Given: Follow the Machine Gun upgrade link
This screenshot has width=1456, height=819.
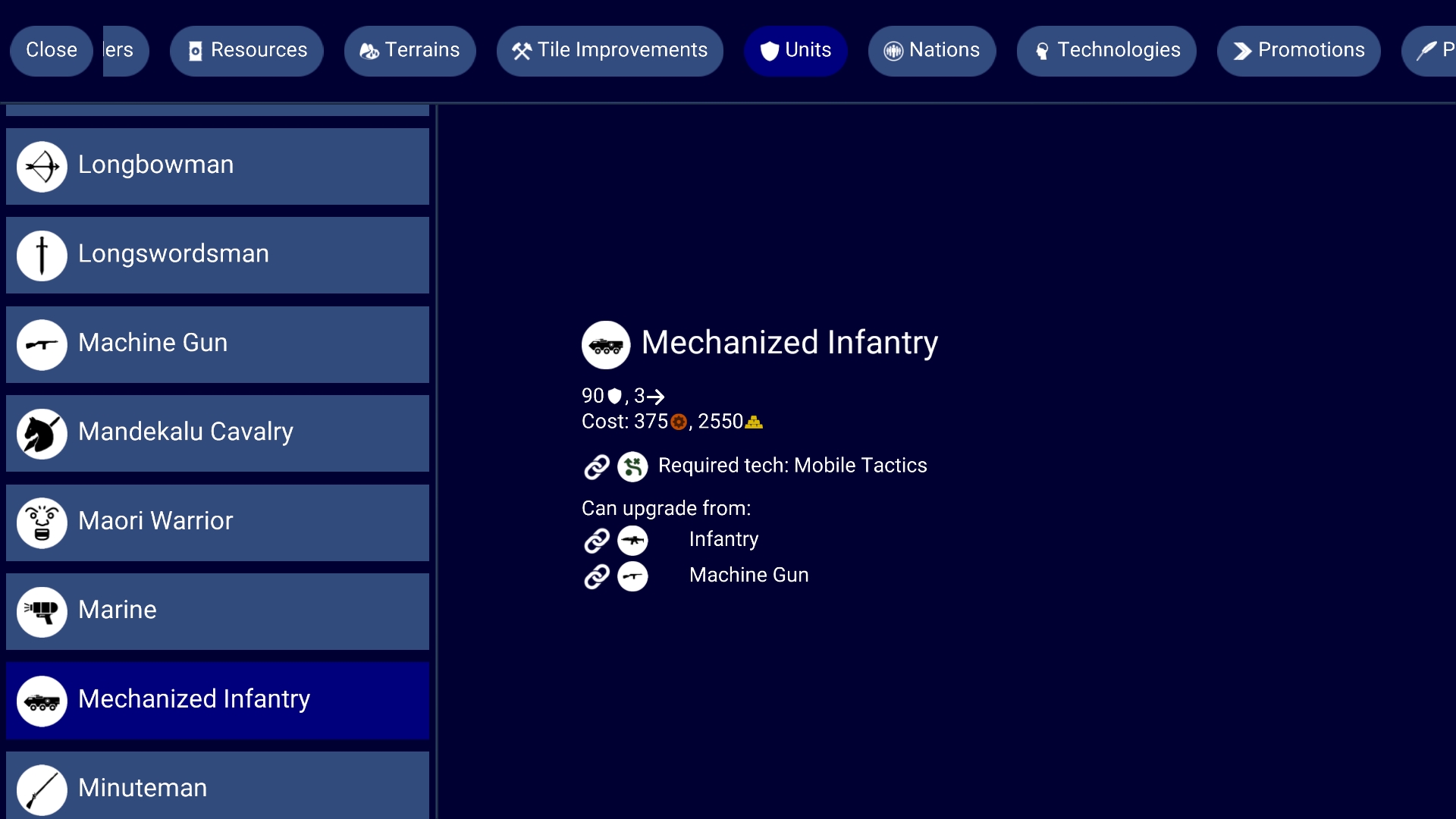Looking at the screenshot, I should pos(748,576).
